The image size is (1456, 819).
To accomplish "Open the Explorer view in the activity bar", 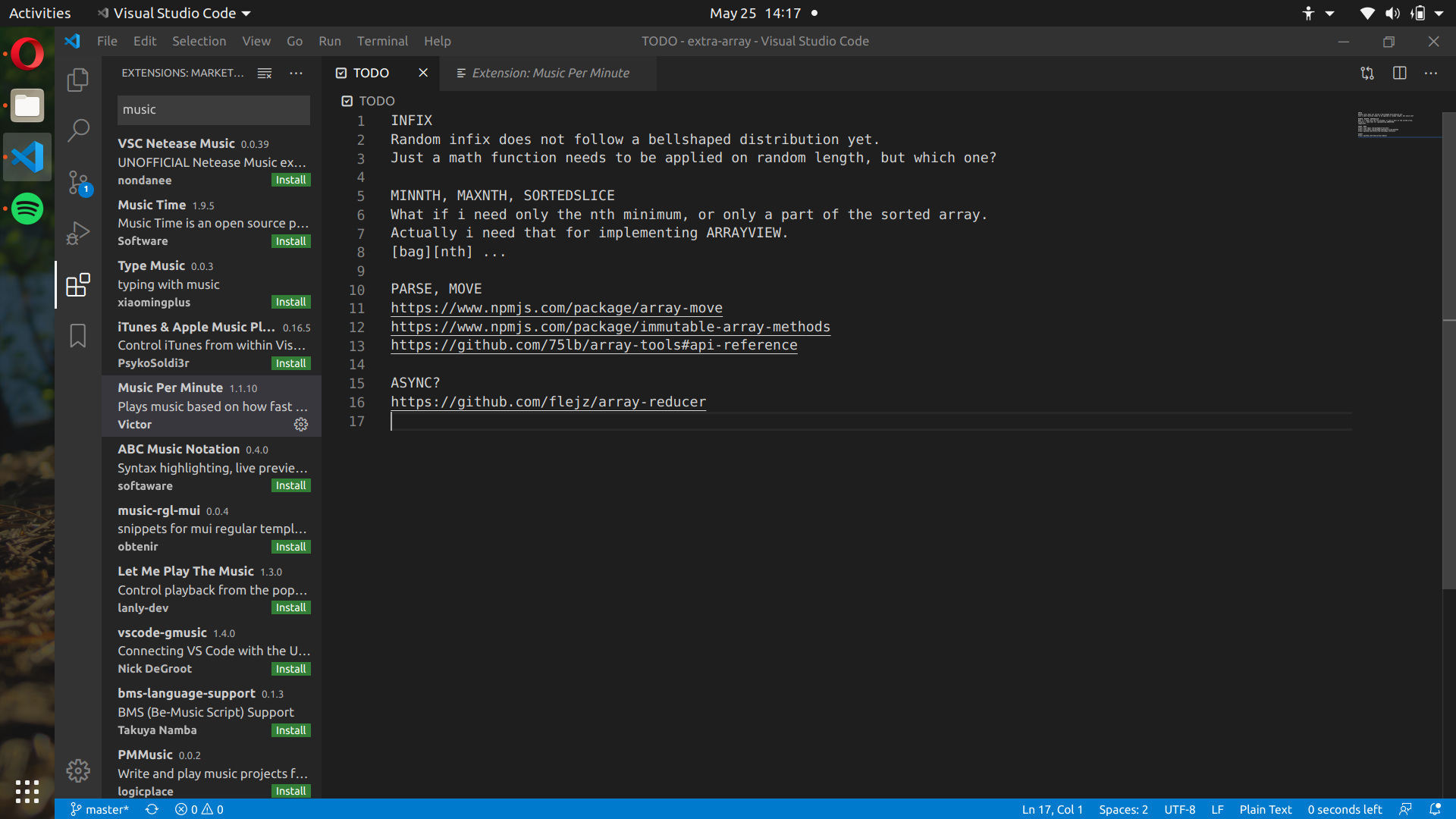I will tap(77, 80).
